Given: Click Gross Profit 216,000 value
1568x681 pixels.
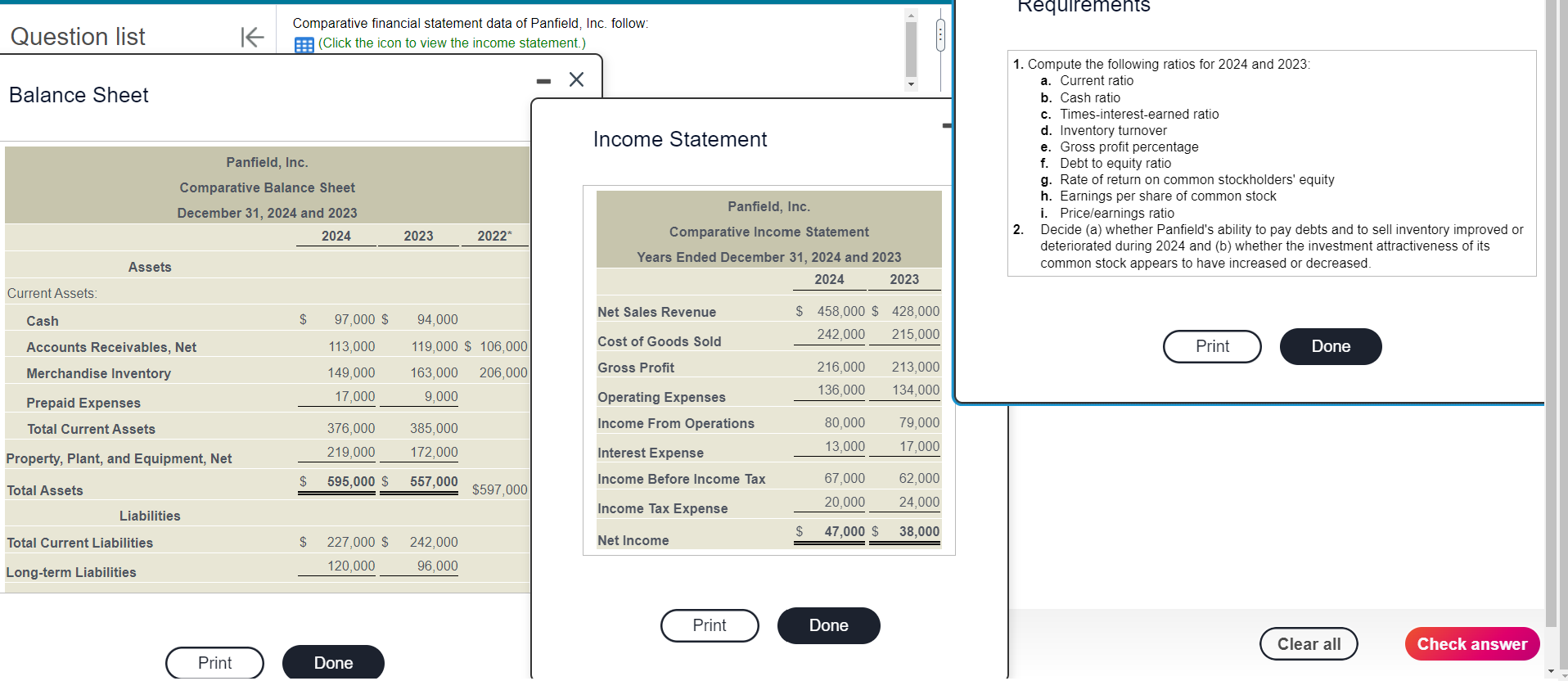Looking at the screenshot, I should 840,367.
